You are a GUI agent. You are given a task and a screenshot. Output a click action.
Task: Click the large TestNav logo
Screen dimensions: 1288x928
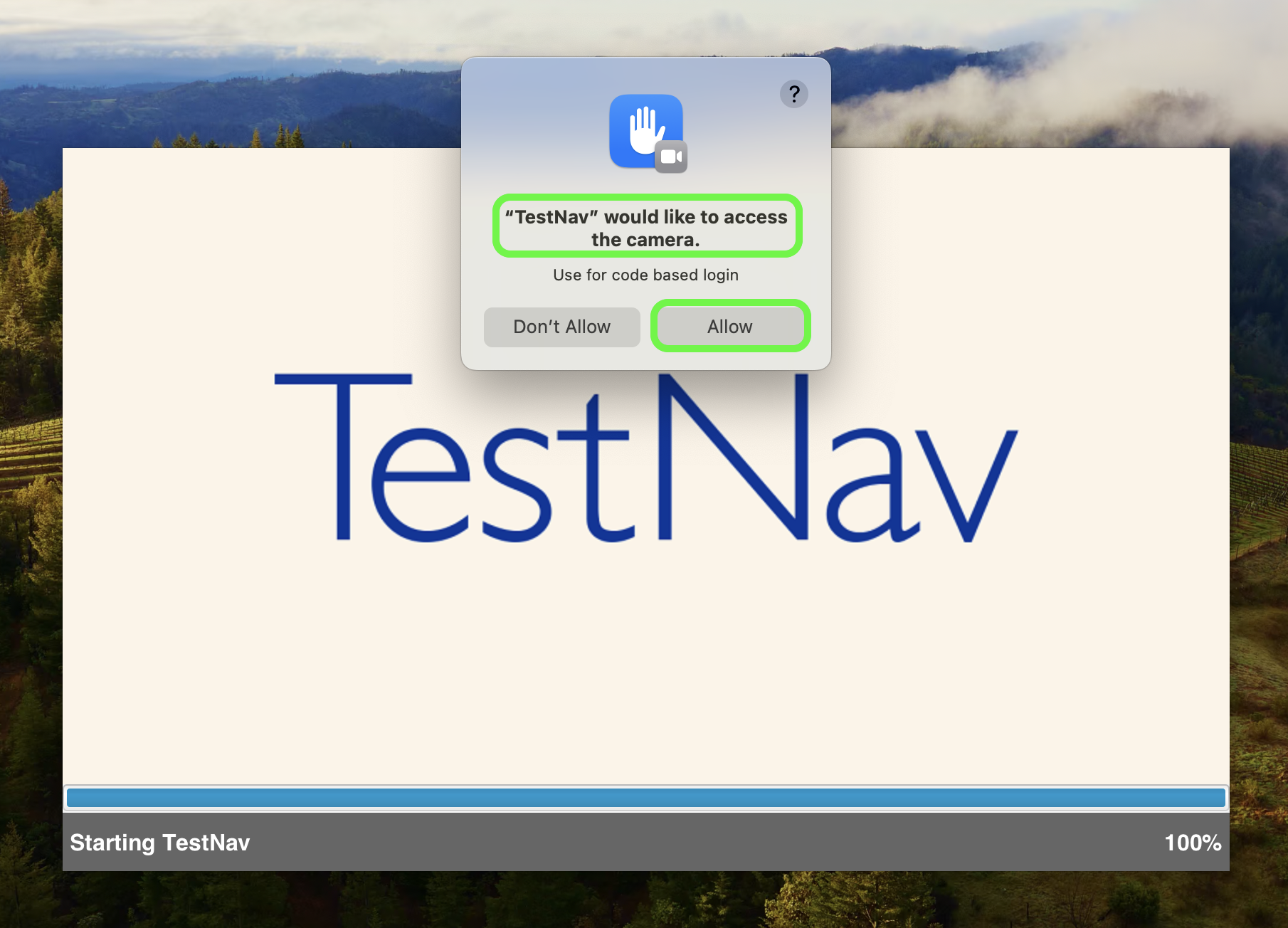pos(646,458)
